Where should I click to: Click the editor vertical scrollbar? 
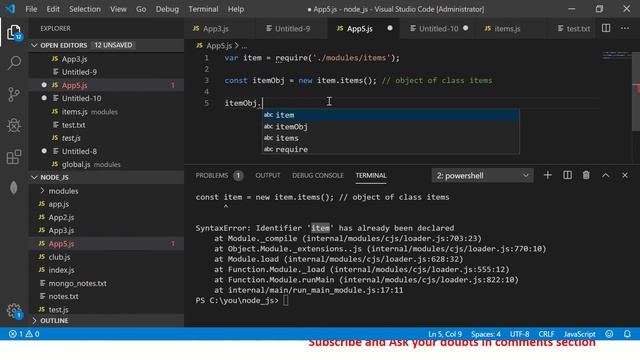click(x=636, y=90)
